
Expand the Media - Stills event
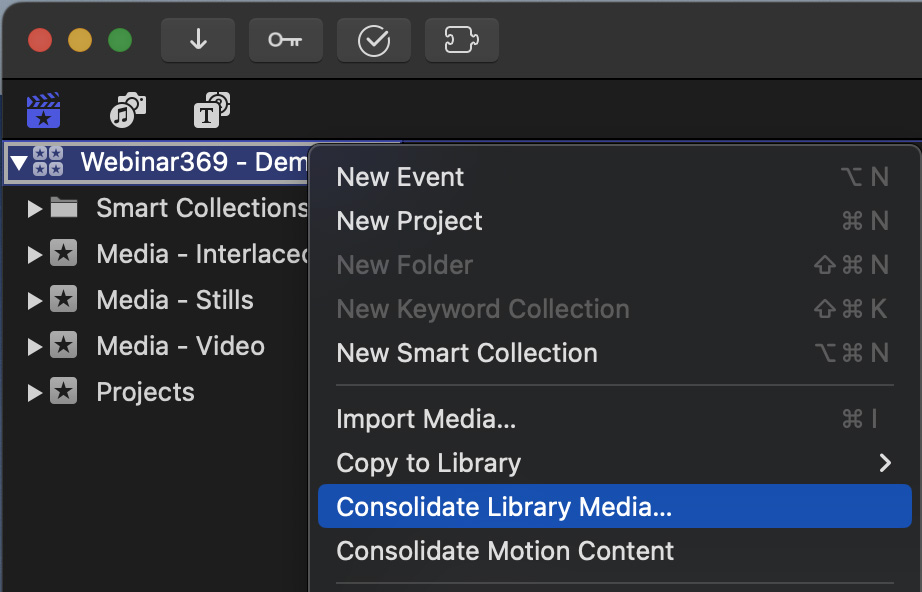[35, 300]
